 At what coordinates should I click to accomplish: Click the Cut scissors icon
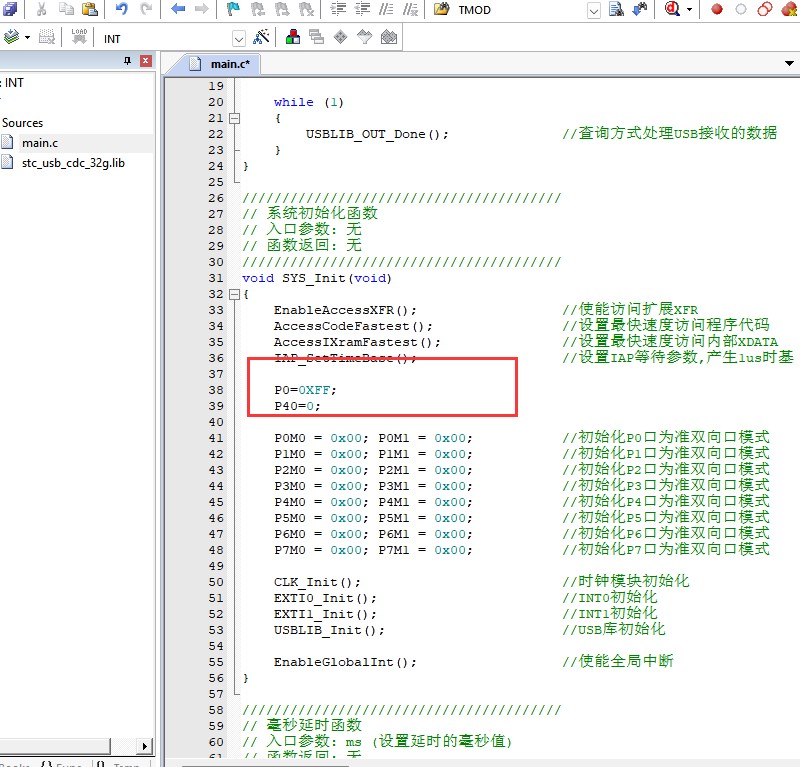[x=42, y=9]
